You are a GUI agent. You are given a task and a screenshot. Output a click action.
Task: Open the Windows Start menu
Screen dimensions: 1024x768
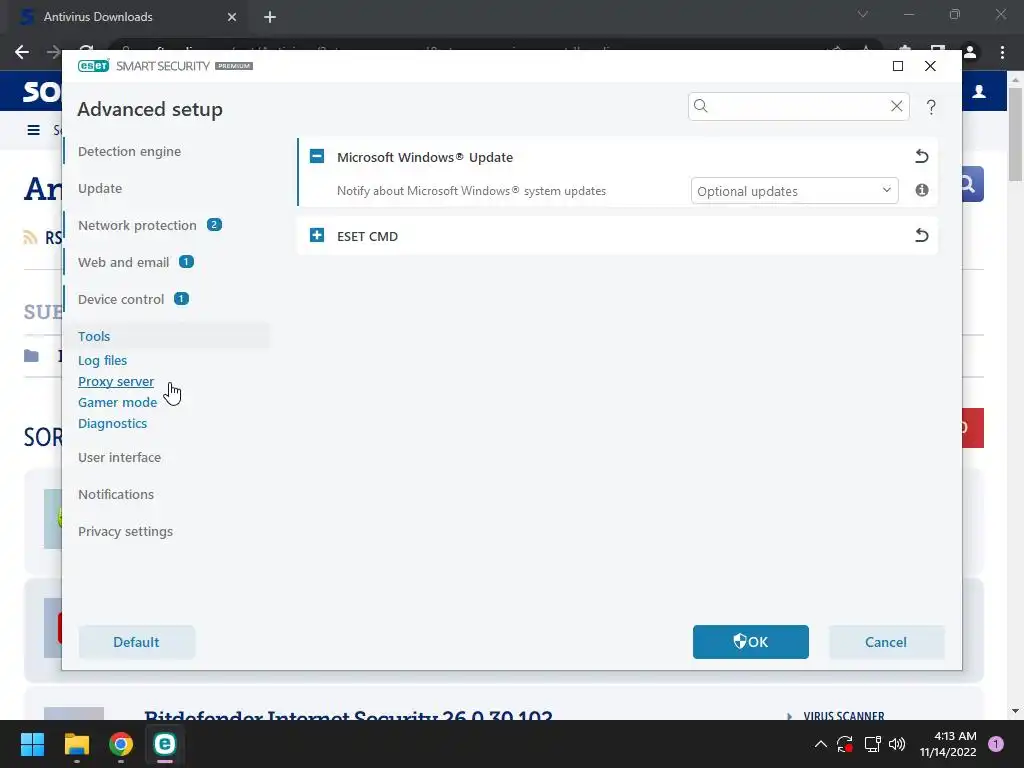[x=32, y=744]
